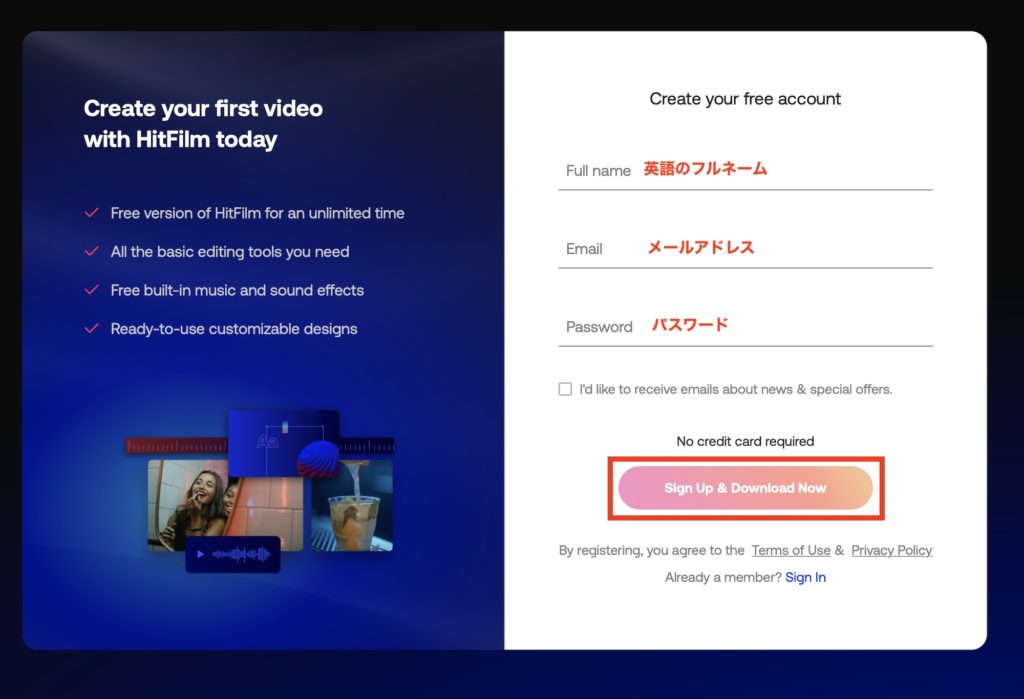Click checkmark beside Free built-in music
Image resolution: width=1024 pixels, height=699 pixels.
(91, 290)
